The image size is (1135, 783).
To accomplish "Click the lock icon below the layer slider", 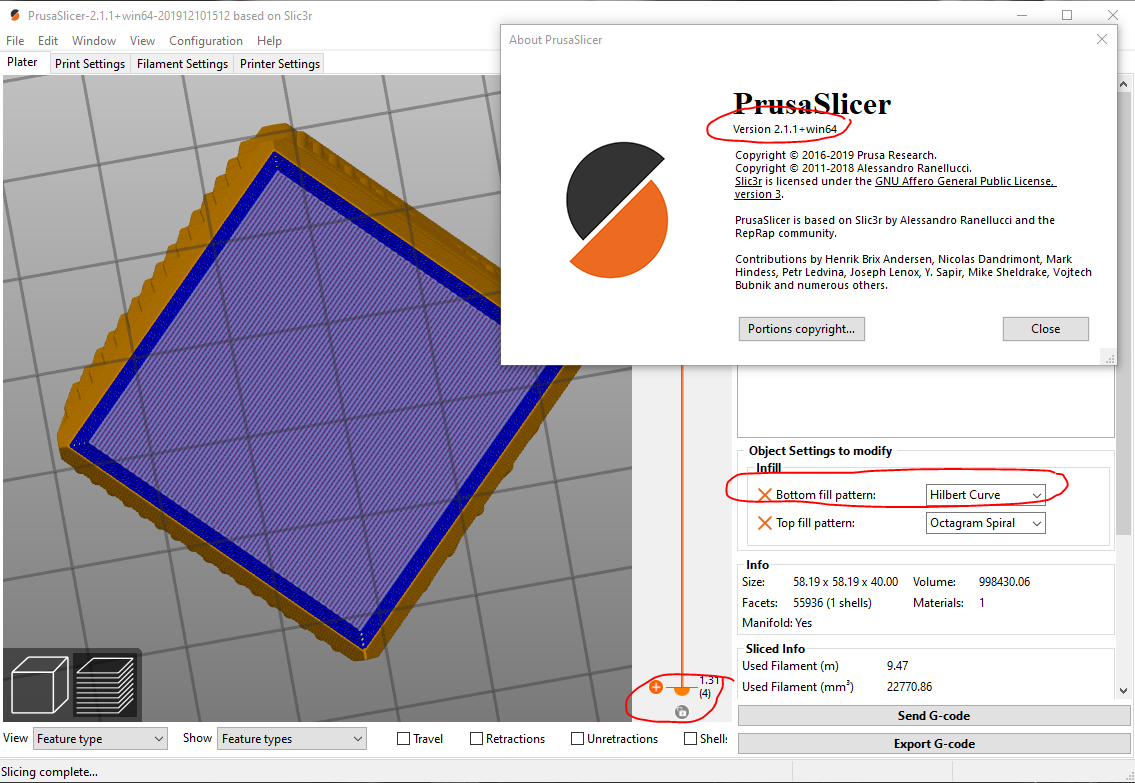I will [681, 711].
